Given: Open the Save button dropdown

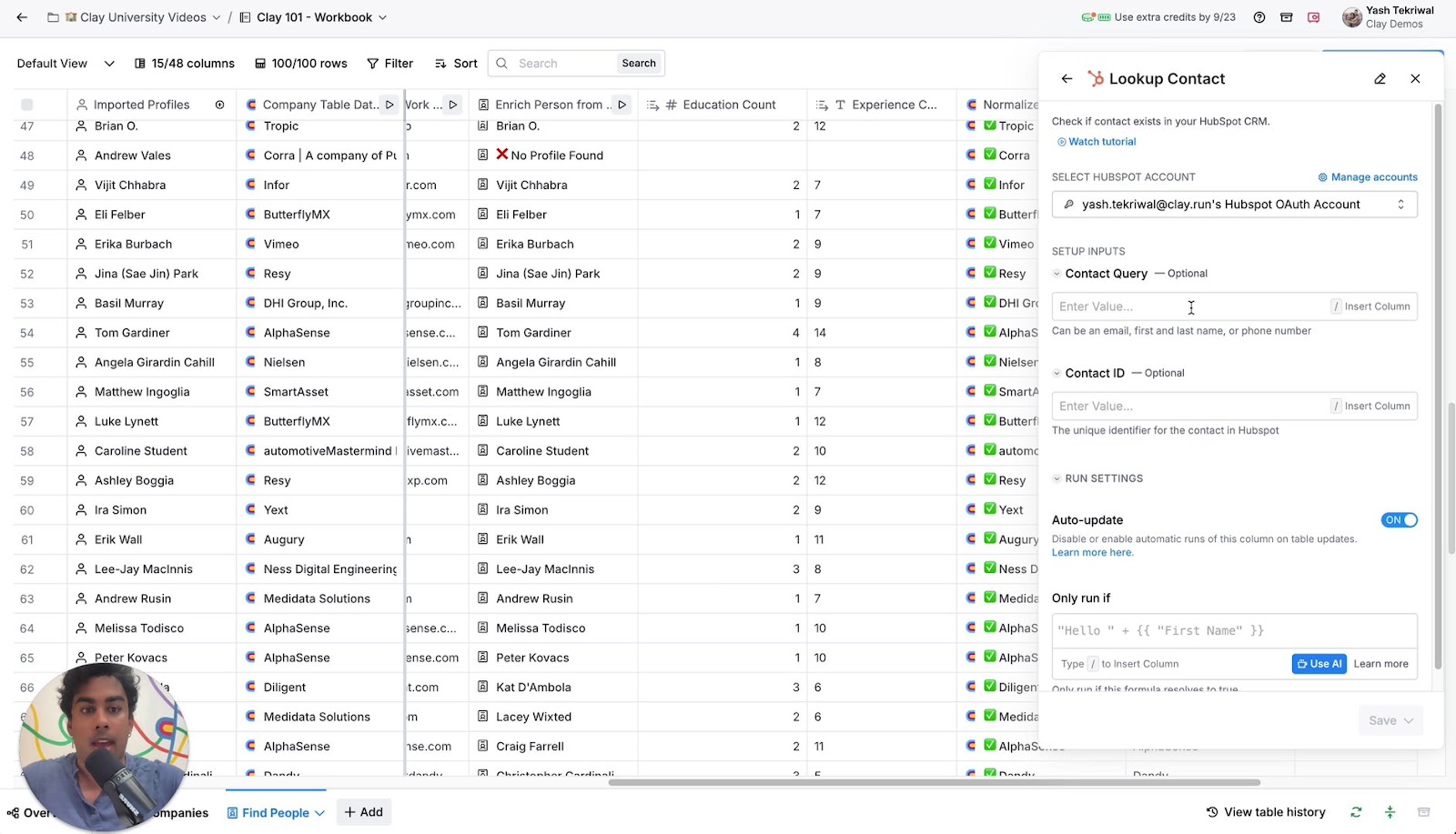Looking at the screenshot, I should point(1409,720).
